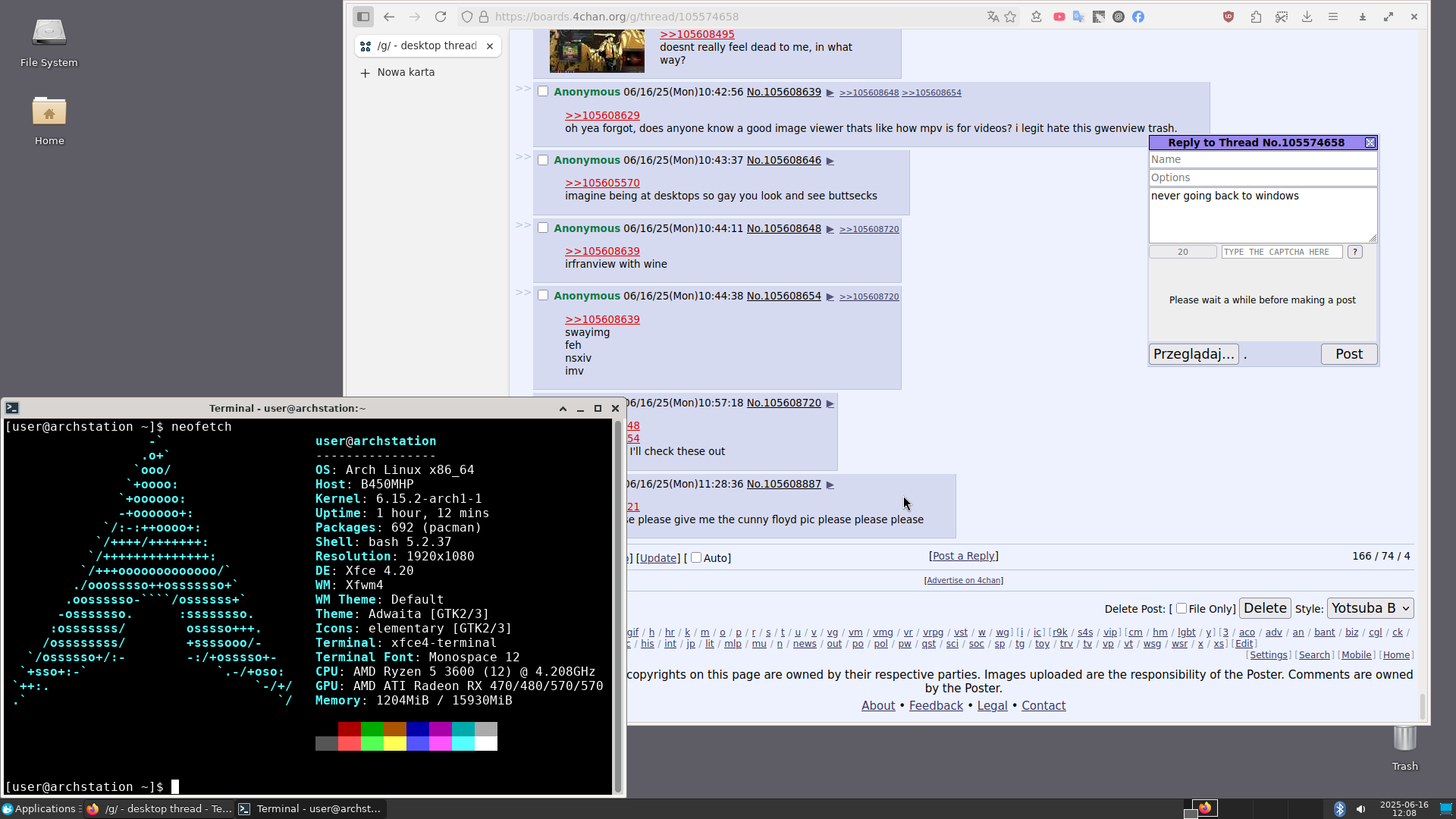
Task: Click the Post a Reply link
Action: pos(964,556)
